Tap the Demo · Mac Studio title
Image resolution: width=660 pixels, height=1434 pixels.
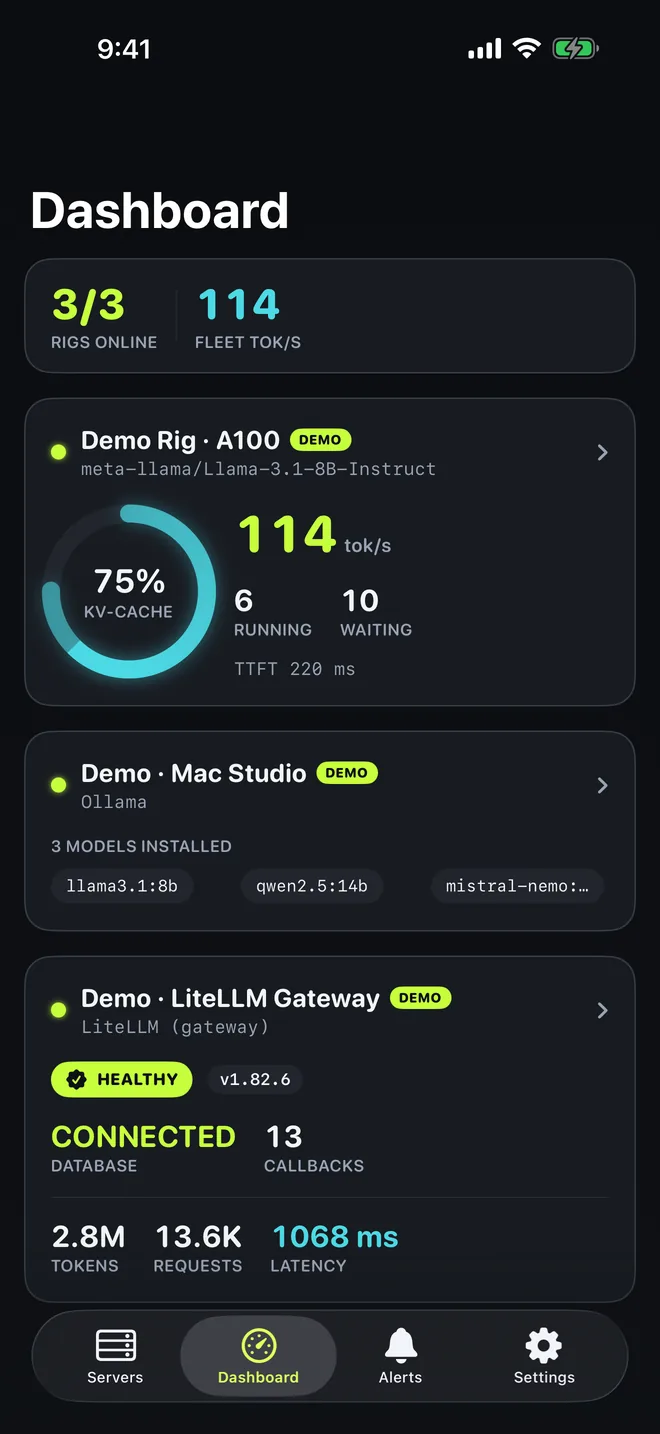194,773
